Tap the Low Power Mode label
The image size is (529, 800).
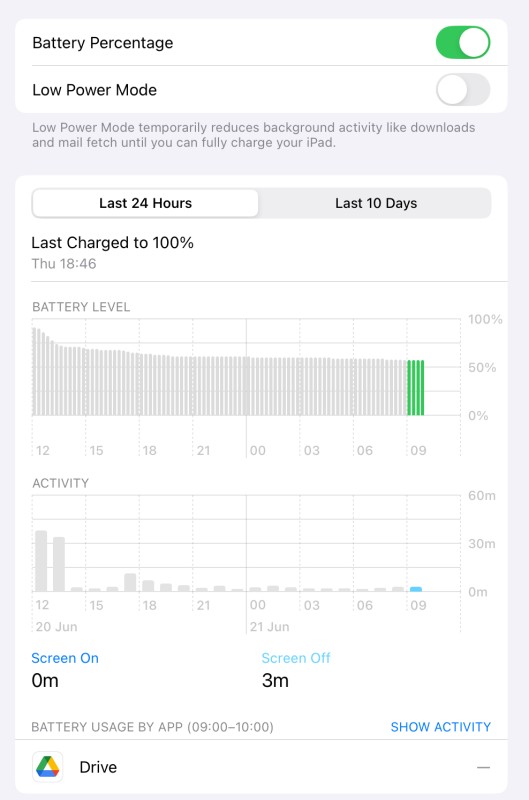pos(94,90)
